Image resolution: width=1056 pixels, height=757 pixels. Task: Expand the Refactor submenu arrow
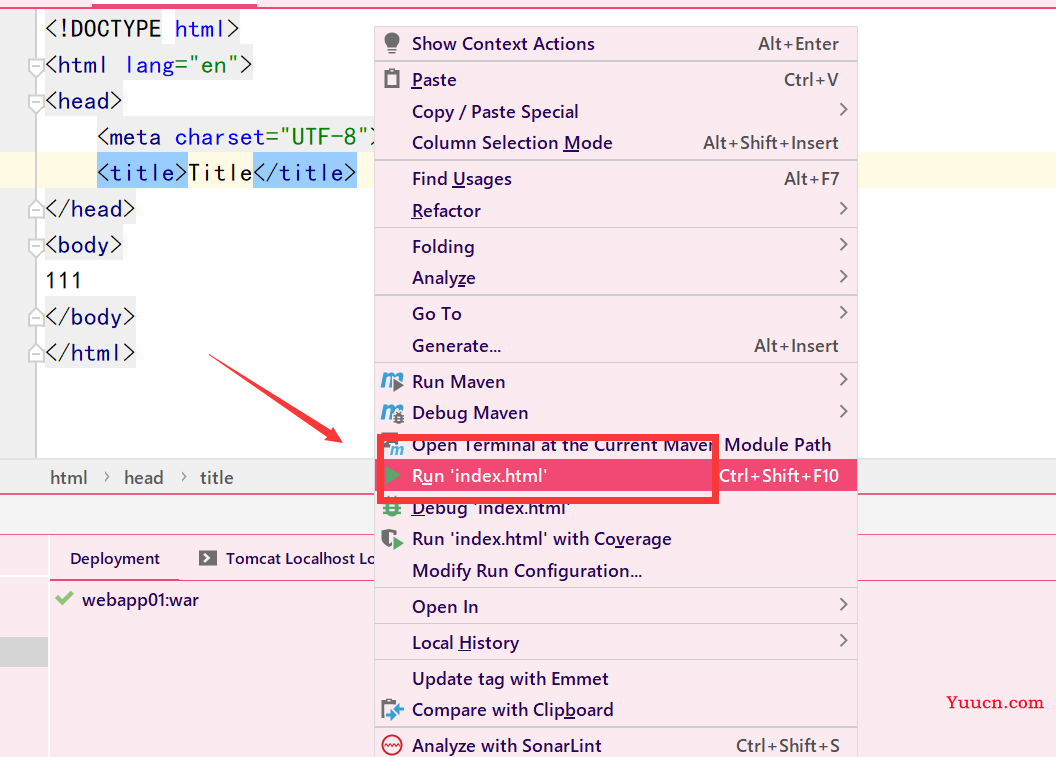[x=843, y=208]
